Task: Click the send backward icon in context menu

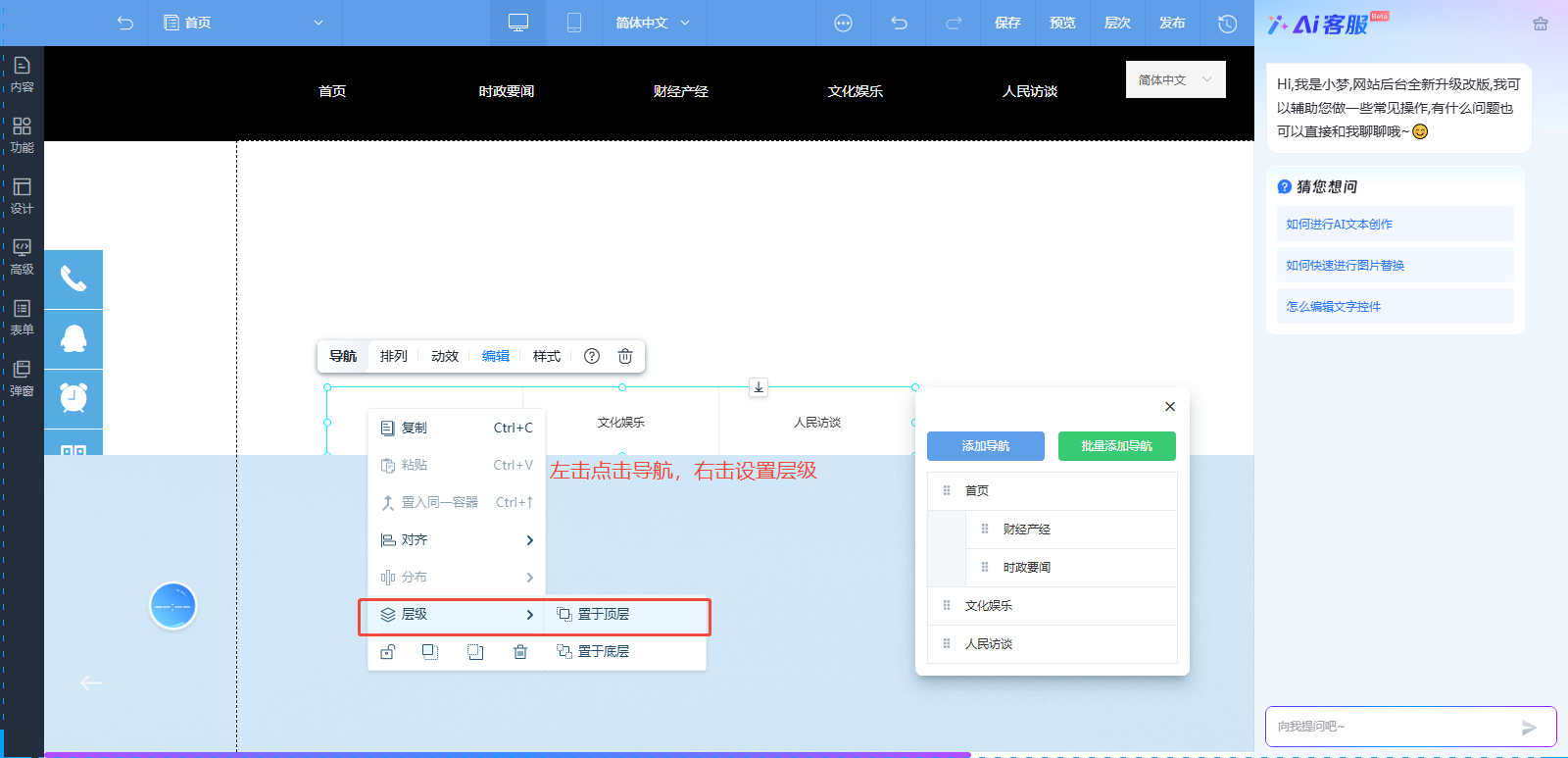Action: pyautogui.click(x=475, y=652)
